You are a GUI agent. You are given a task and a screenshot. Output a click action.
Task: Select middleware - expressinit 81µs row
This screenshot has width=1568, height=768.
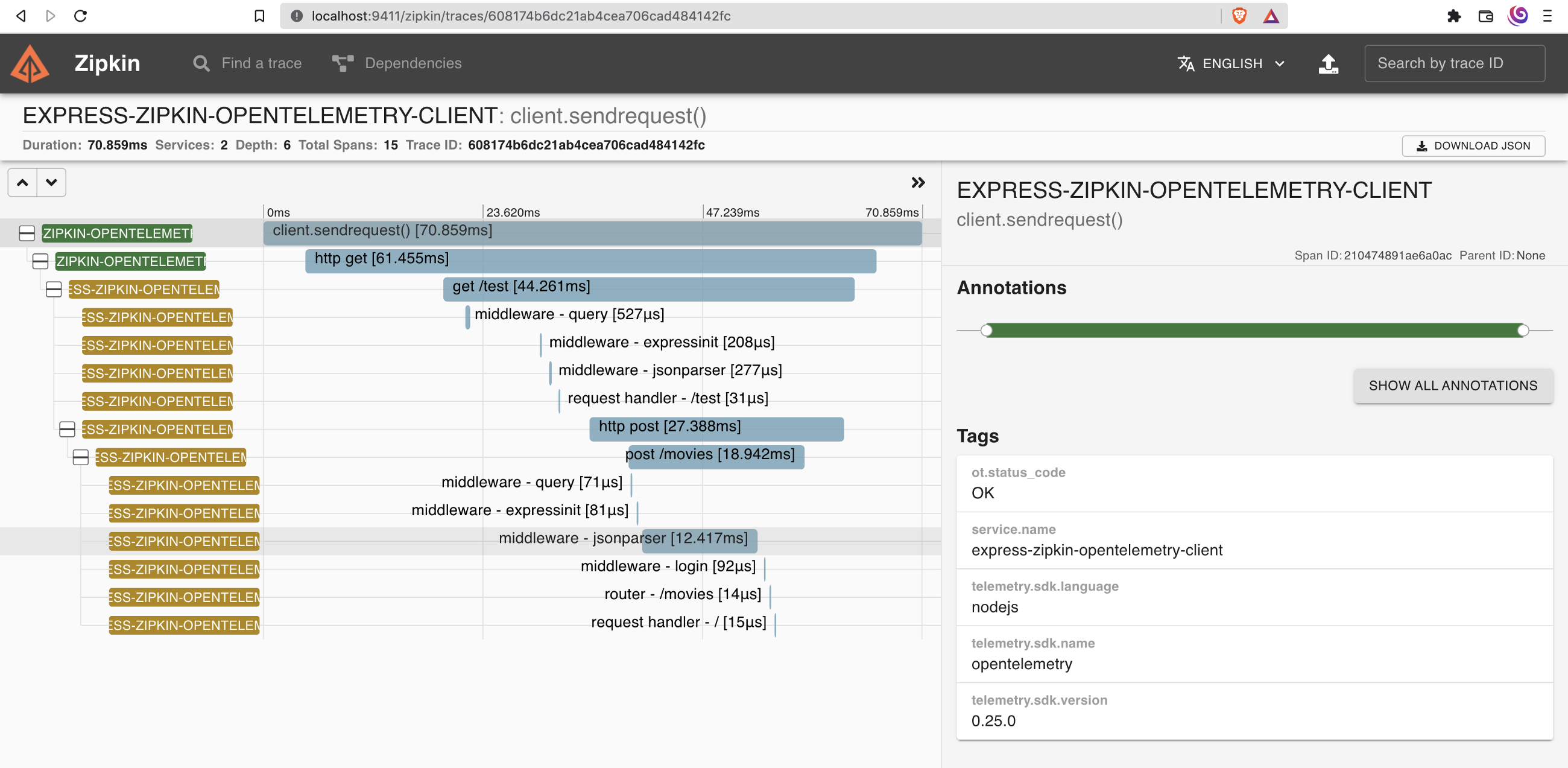pyautogui.click(x=470, y=513)
